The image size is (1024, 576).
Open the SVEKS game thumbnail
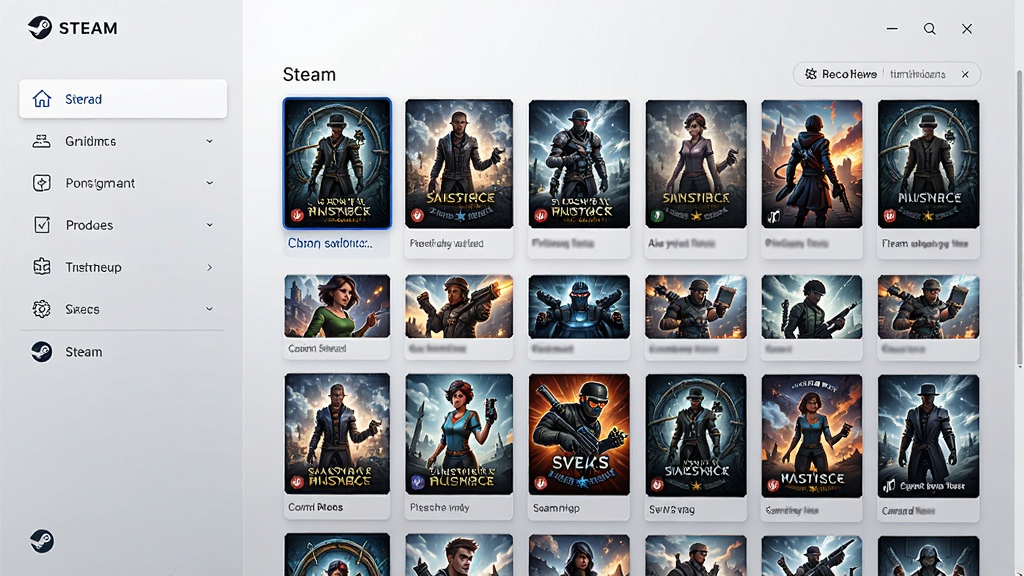pyautogui.click(x=579, y=434)
